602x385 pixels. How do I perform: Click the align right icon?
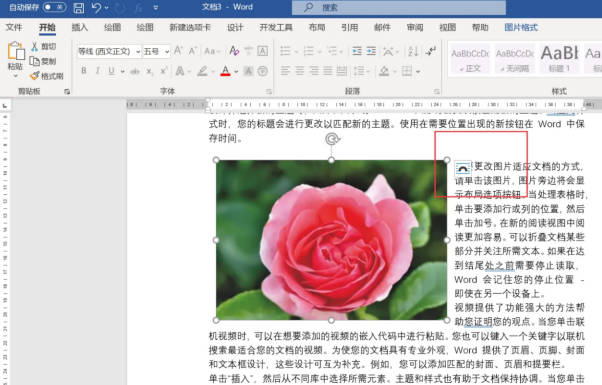click(314, 71)
